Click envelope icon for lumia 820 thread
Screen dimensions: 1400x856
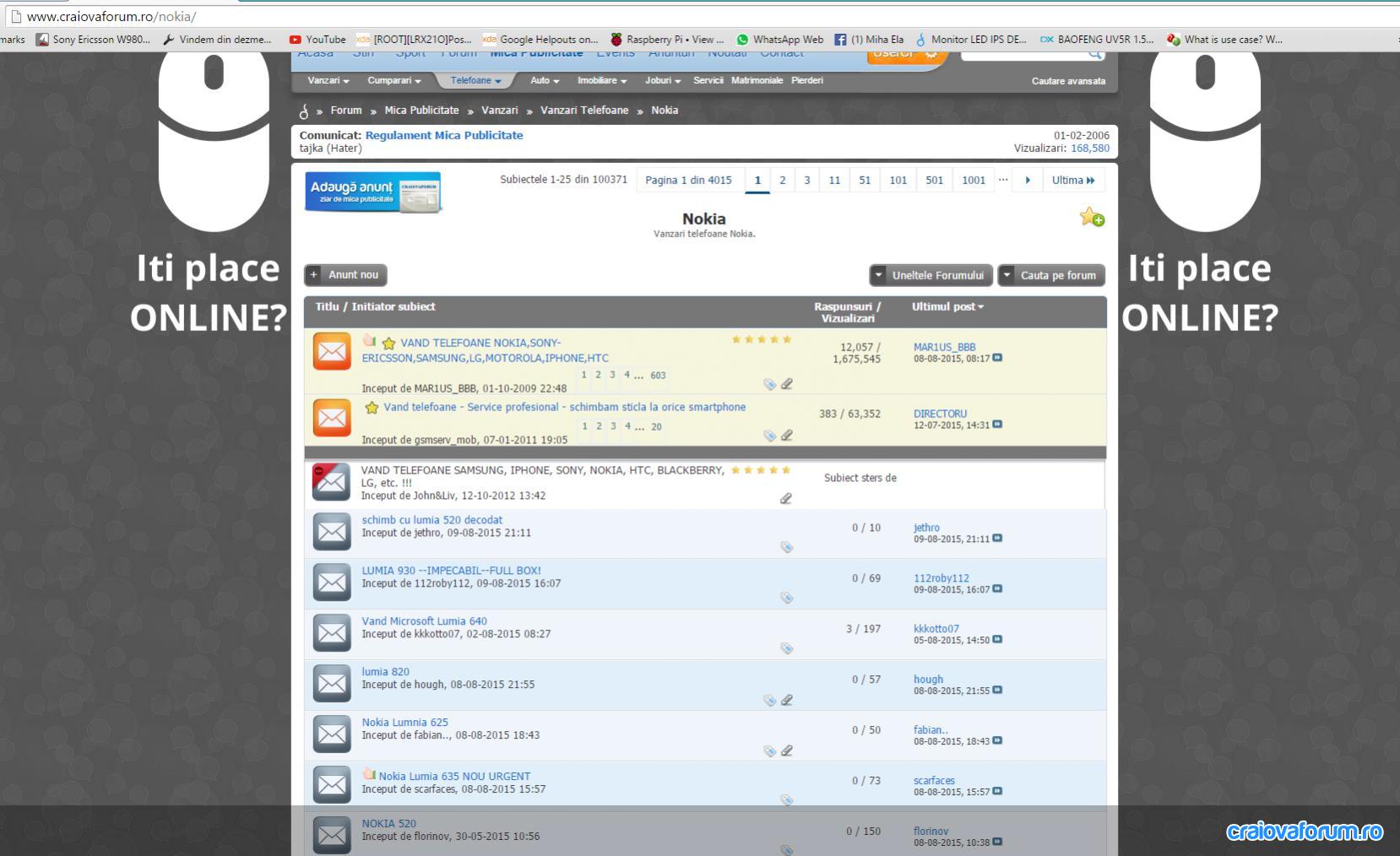pyautogui.click(x=332, y=684)
